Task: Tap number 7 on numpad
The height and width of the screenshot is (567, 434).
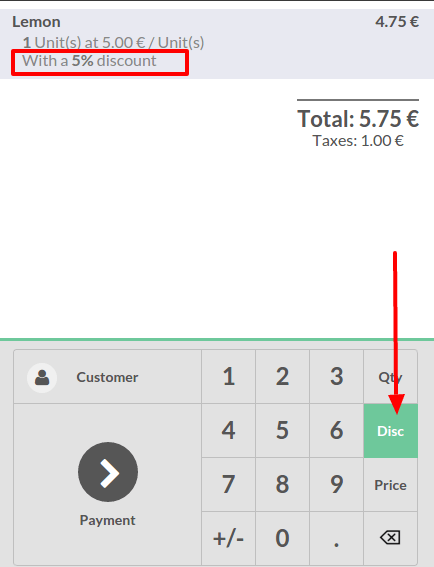Action: [229, 485]
